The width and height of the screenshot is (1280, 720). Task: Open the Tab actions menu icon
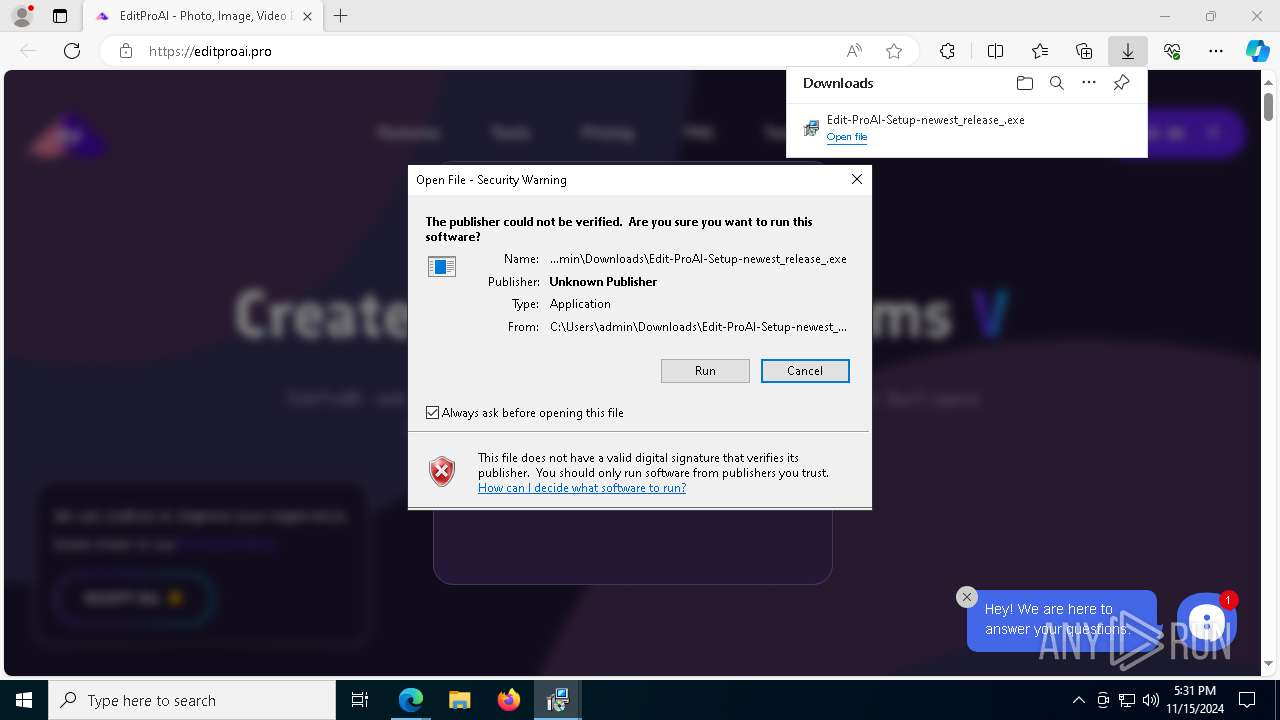coord(60,16)
